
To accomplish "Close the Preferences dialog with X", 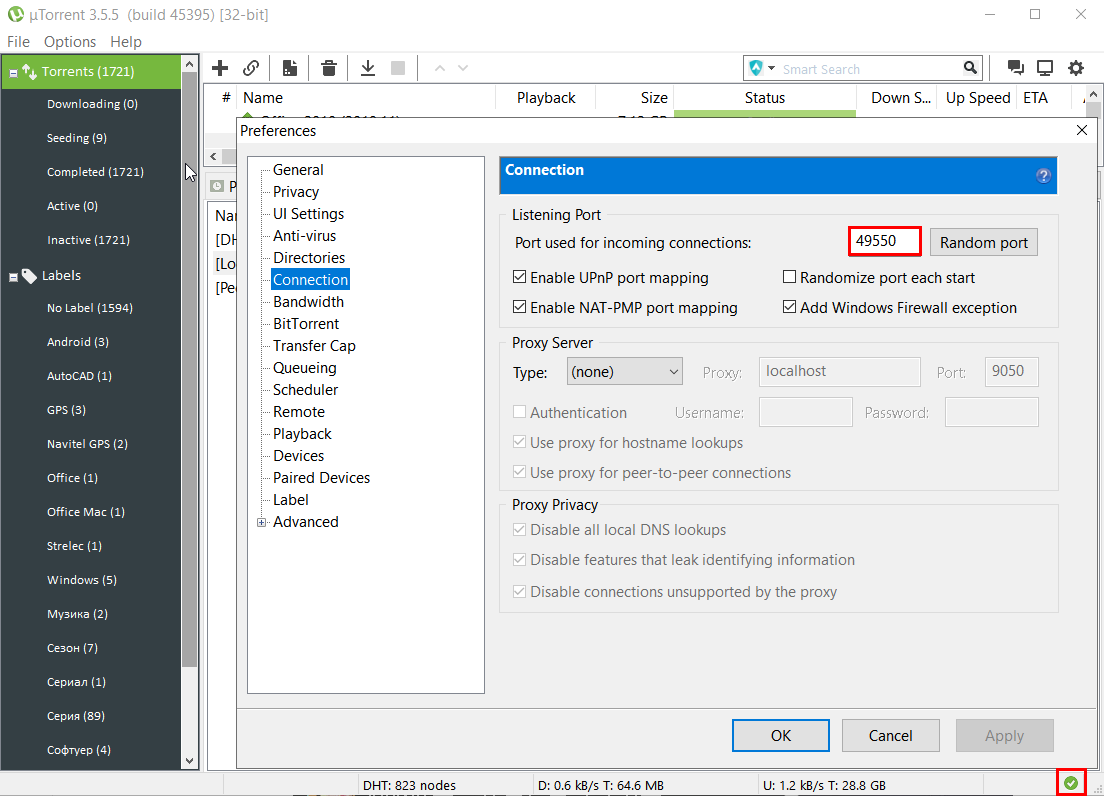I will coord(1082,130).
